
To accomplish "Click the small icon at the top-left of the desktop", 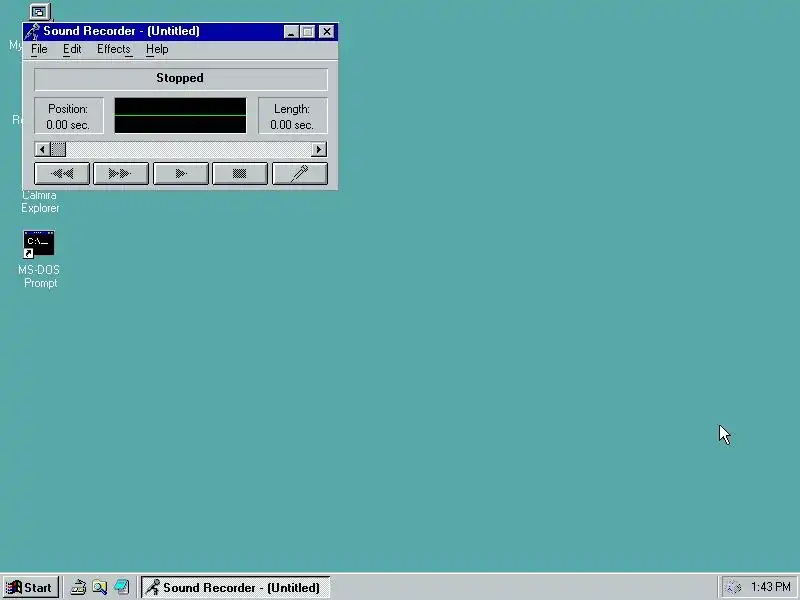I will (x=39, y=11).
